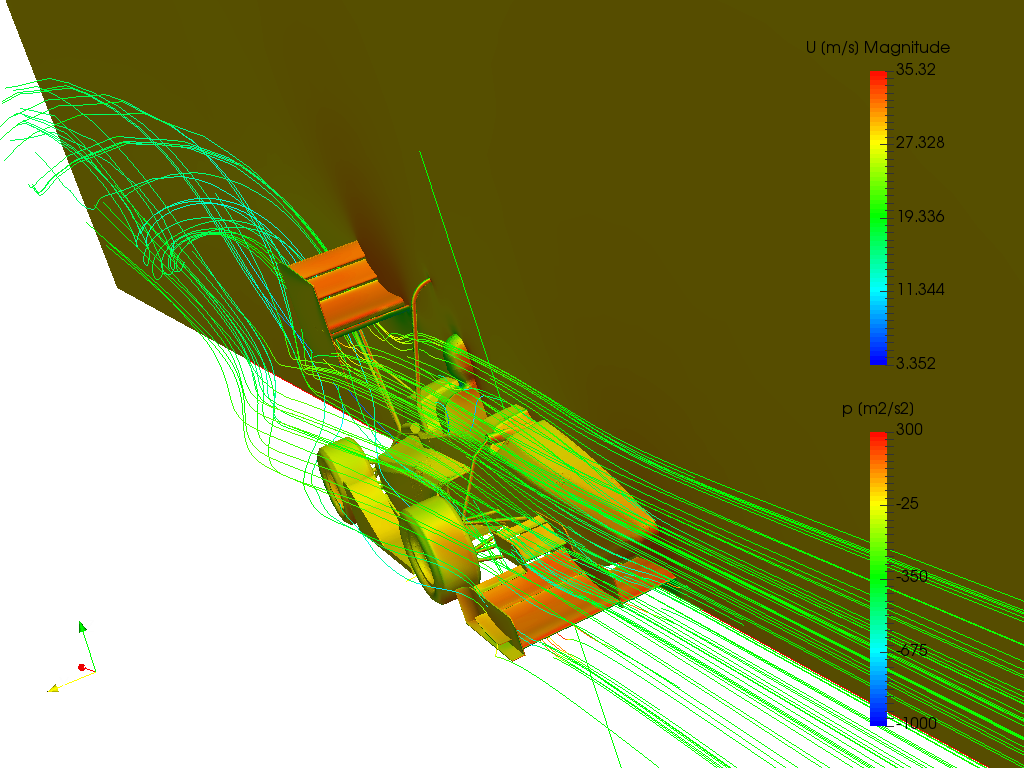Viewport: 1024px width, 768px height.
Task: Click the 19.336 velocity legend value
Action: (919, 216)
